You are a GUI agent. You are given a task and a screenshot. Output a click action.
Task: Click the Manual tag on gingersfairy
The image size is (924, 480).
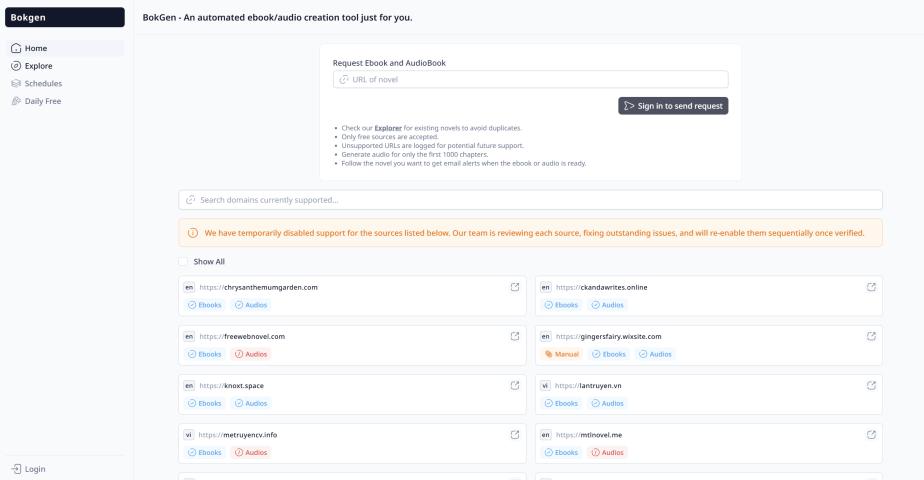(x=562, y=354)
